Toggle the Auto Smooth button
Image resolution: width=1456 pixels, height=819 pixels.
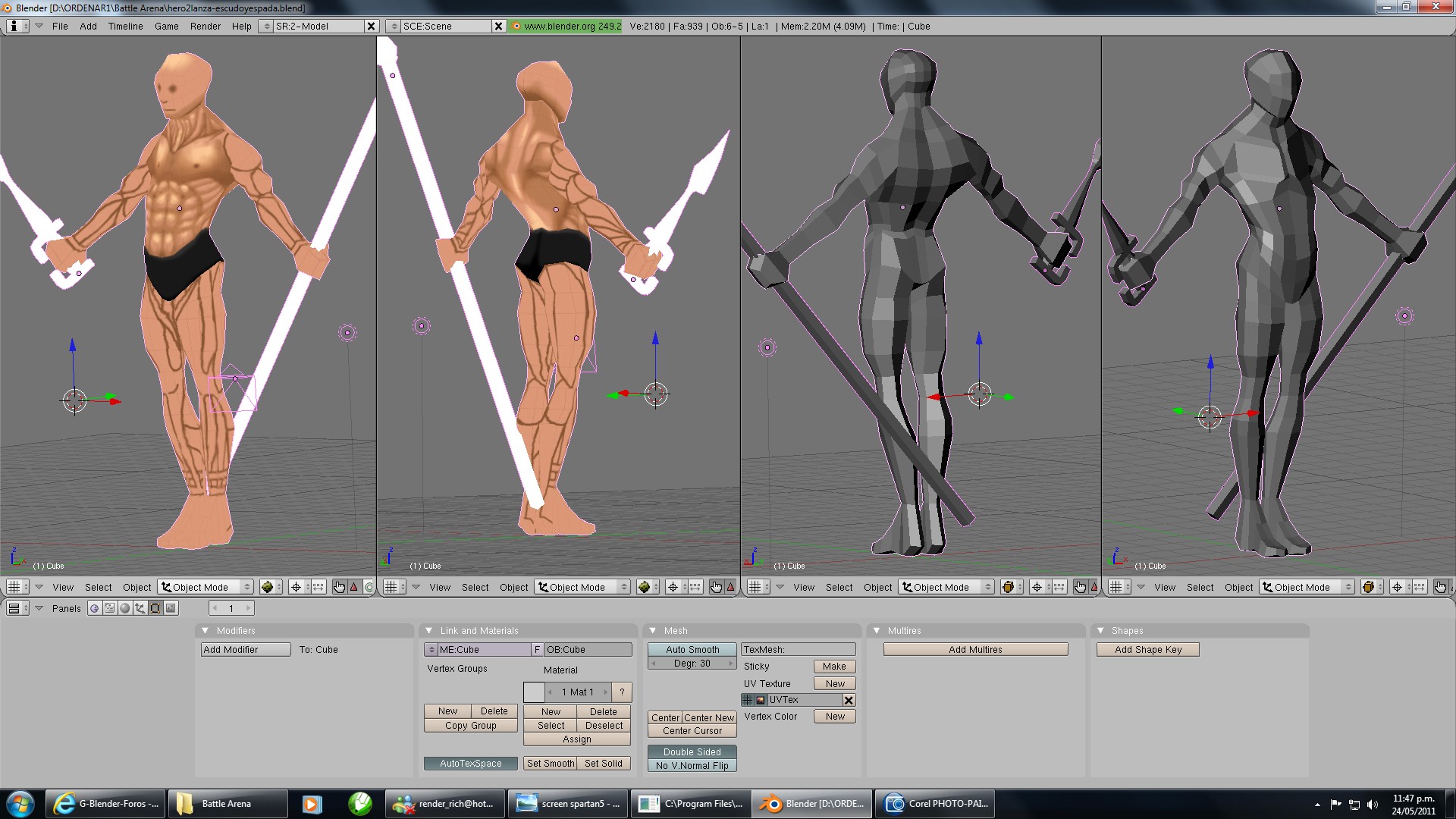coord(692,650)
